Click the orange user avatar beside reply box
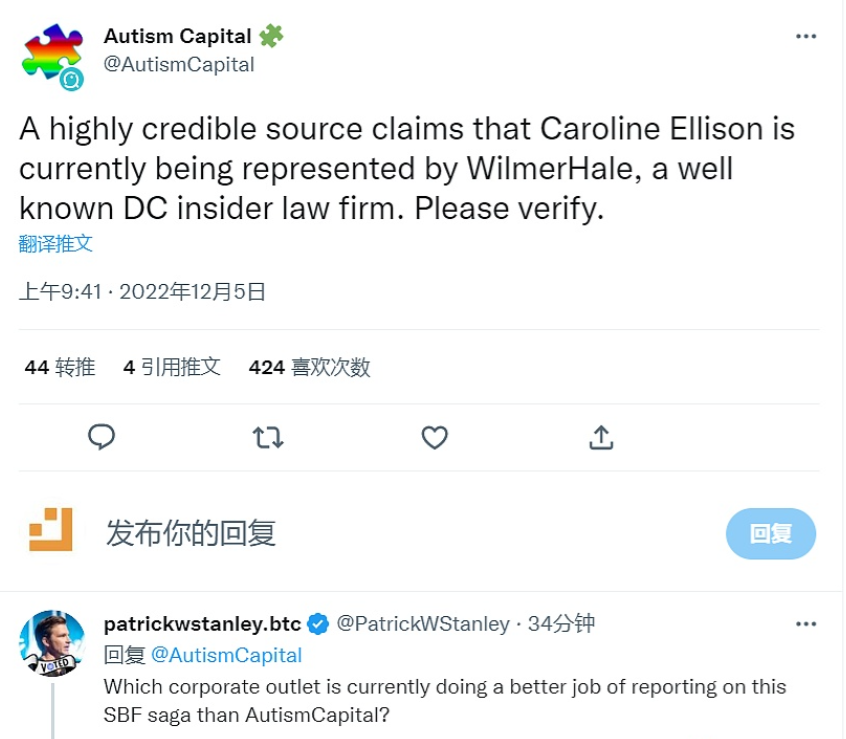The width and height of the screenshot is (846, 739). click(50, 529)
